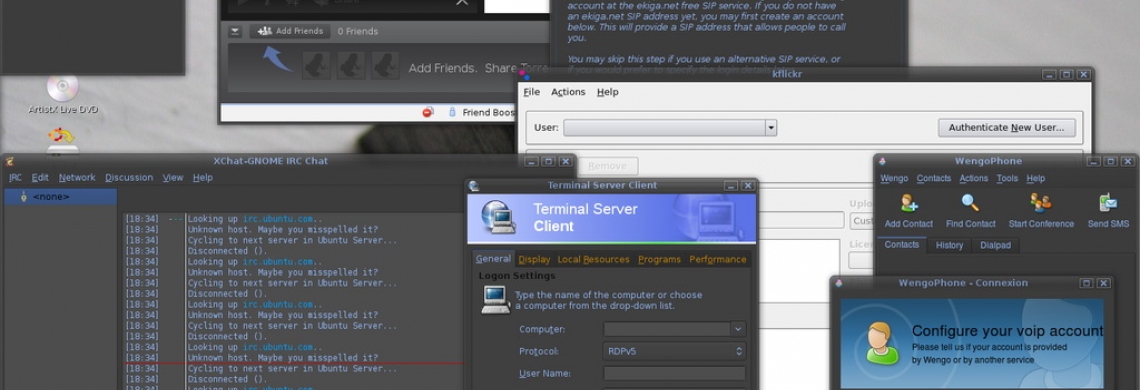This screenshot has height=390, width=1140.
Task: Switch to the Performance tab
Action: coord(718,259)
